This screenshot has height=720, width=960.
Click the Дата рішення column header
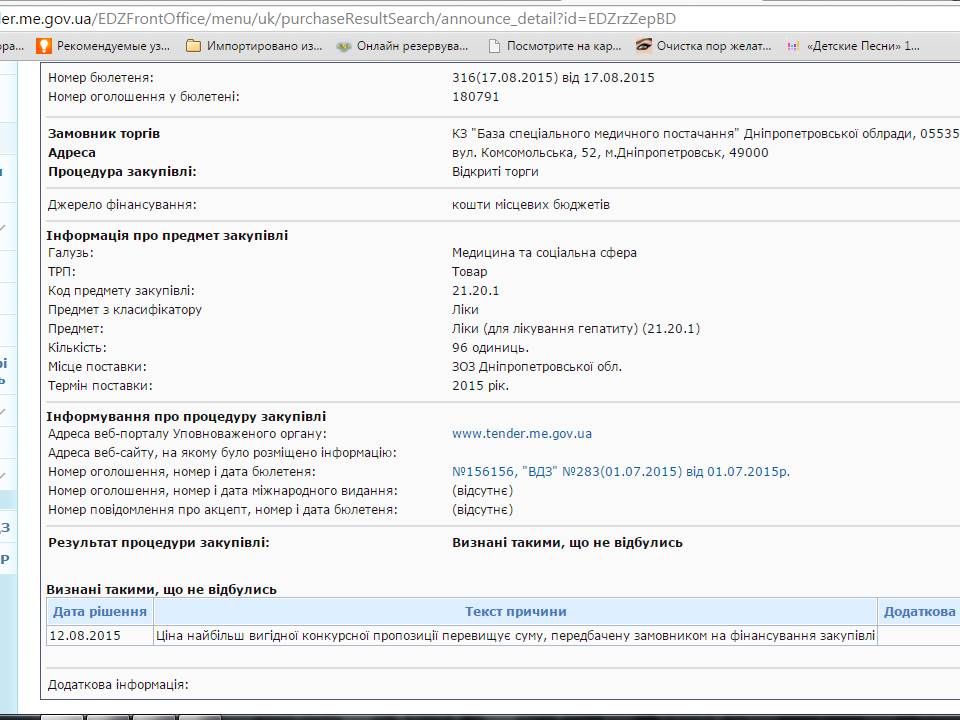click(100, 612)
